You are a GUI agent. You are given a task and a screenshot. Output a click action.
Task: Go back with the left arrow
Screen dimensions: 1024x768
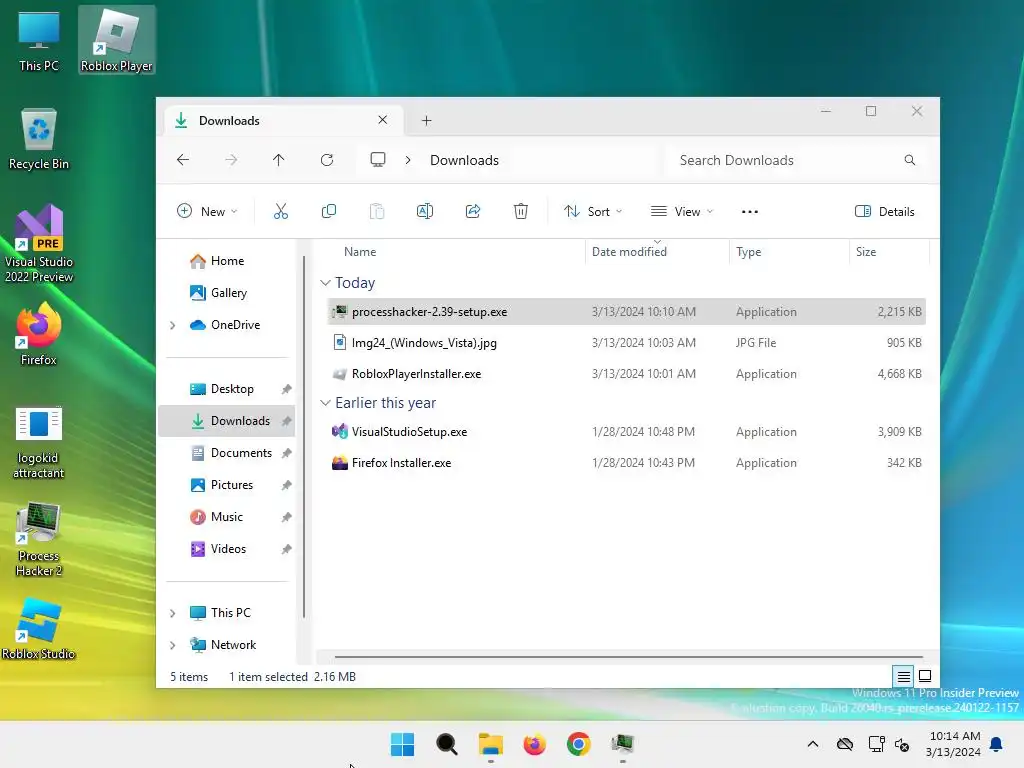(183, 160)
